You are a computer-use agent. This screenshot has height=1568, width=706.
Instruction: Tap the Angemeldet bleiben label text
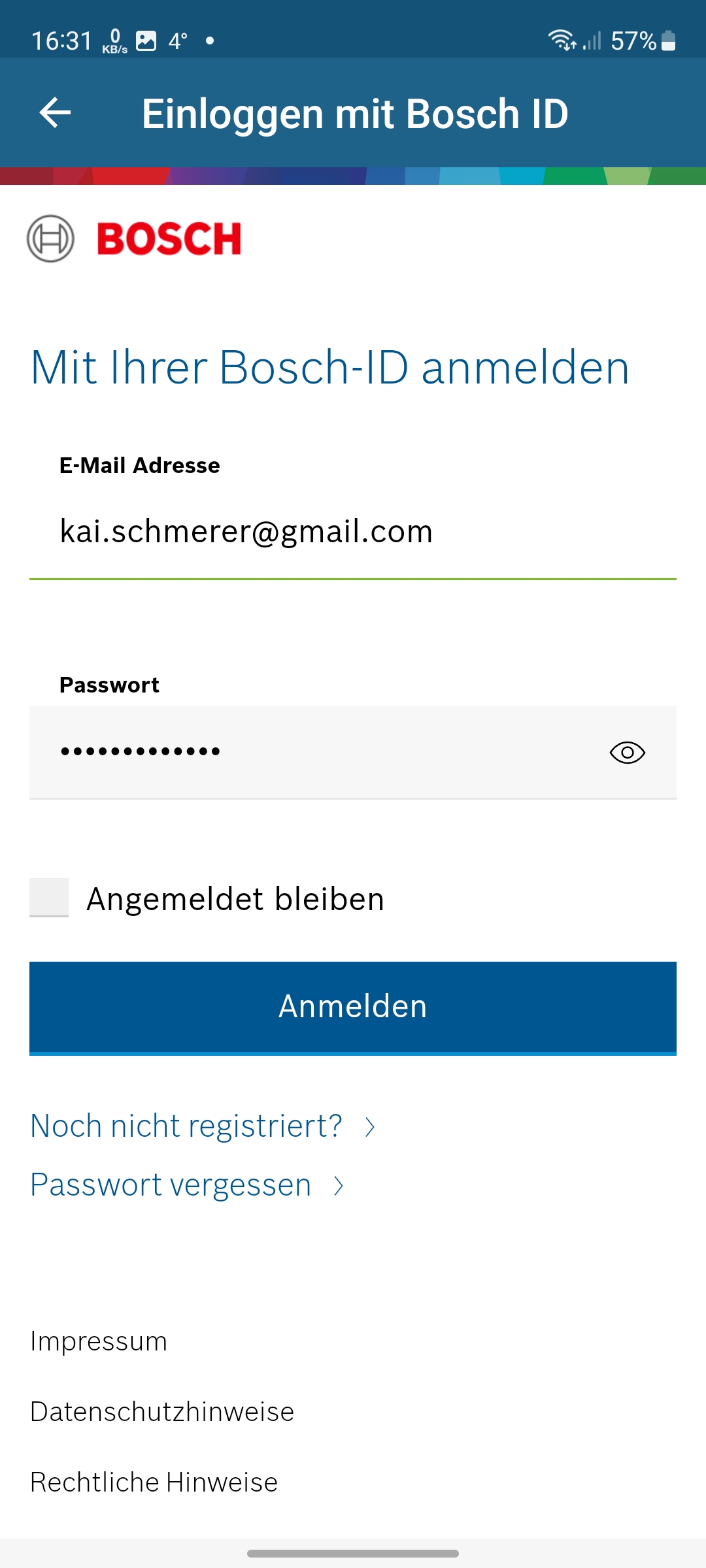(235, 899)
